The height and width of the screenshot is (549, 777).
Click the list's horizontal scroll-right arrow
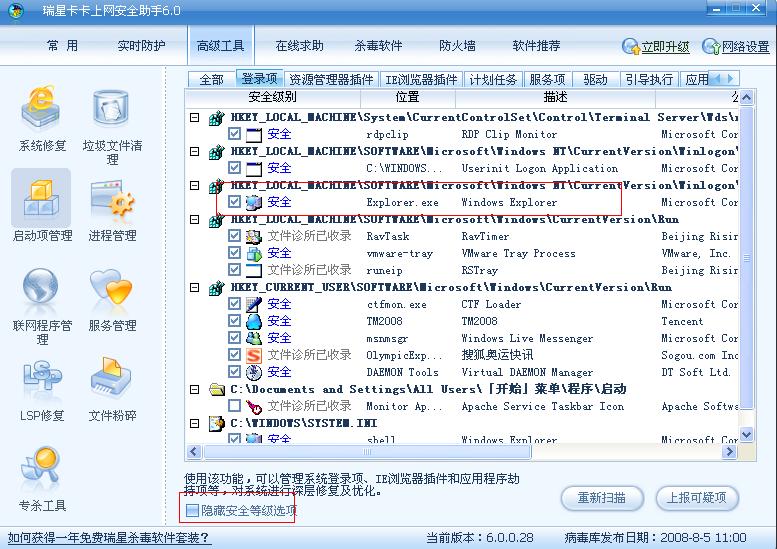click(x=729, y=451)
